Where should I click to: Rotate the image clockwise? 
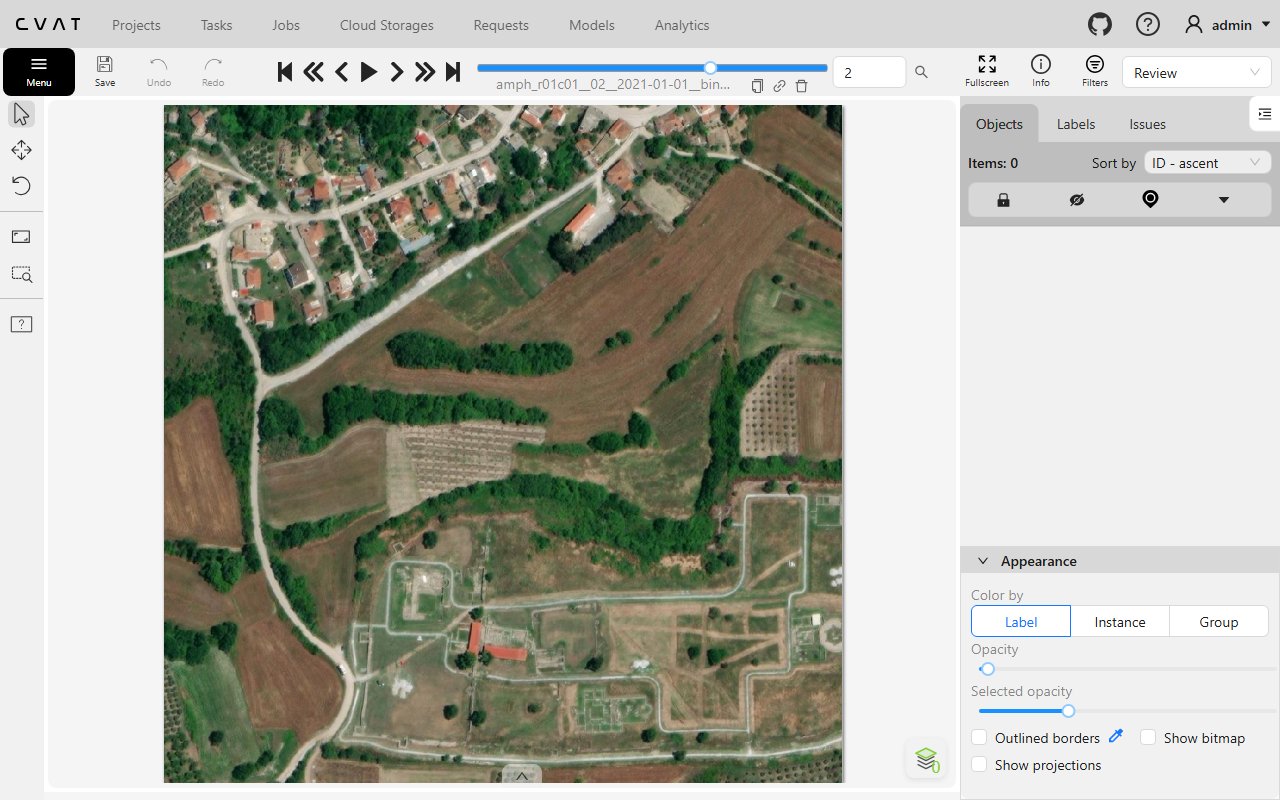coord(21,186)
